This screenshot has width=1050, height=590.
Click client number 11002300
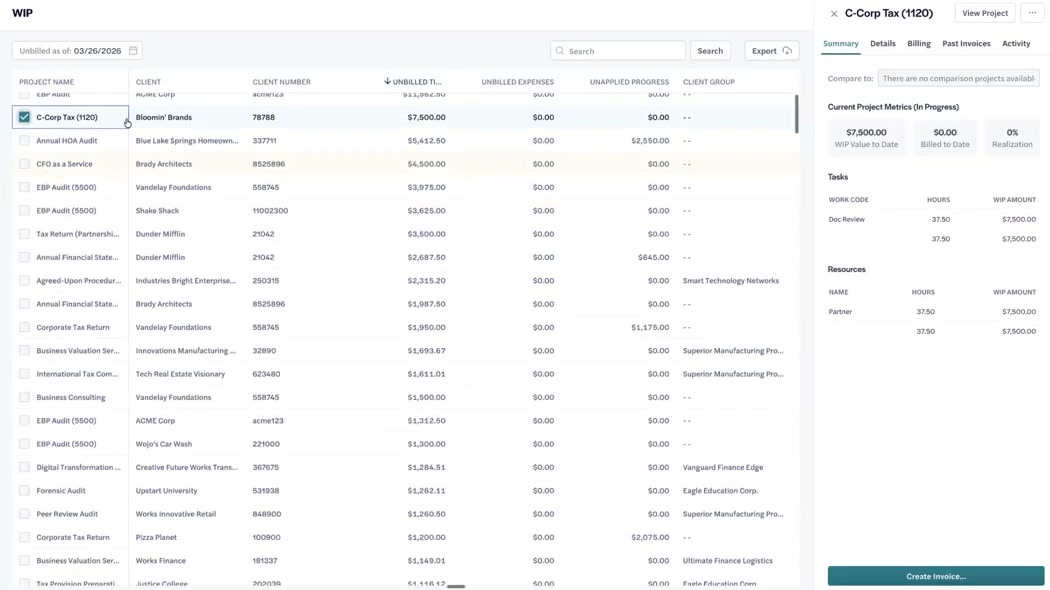[270, 210]
